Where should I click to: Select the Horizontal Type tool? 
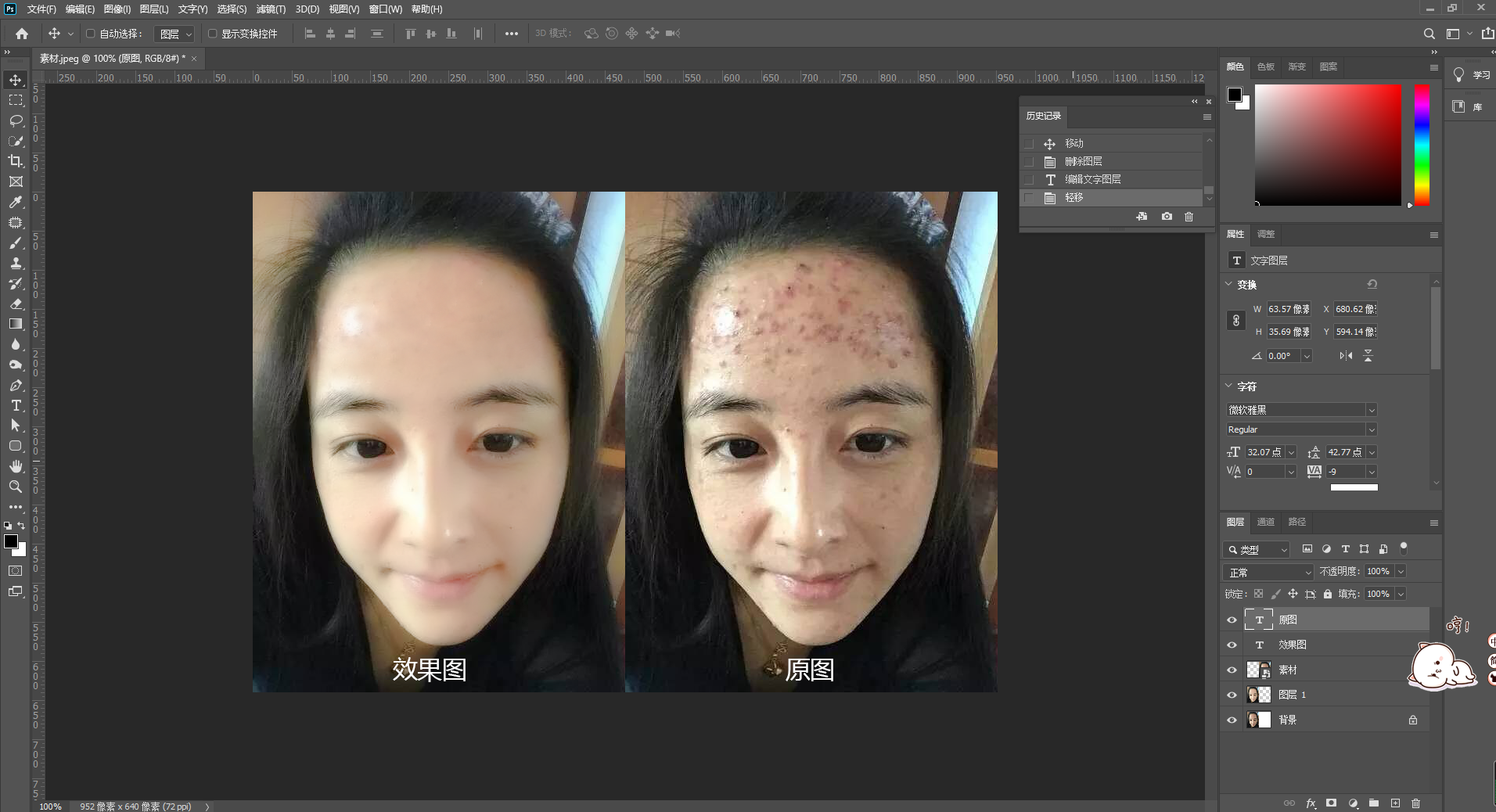coord(16,405)
